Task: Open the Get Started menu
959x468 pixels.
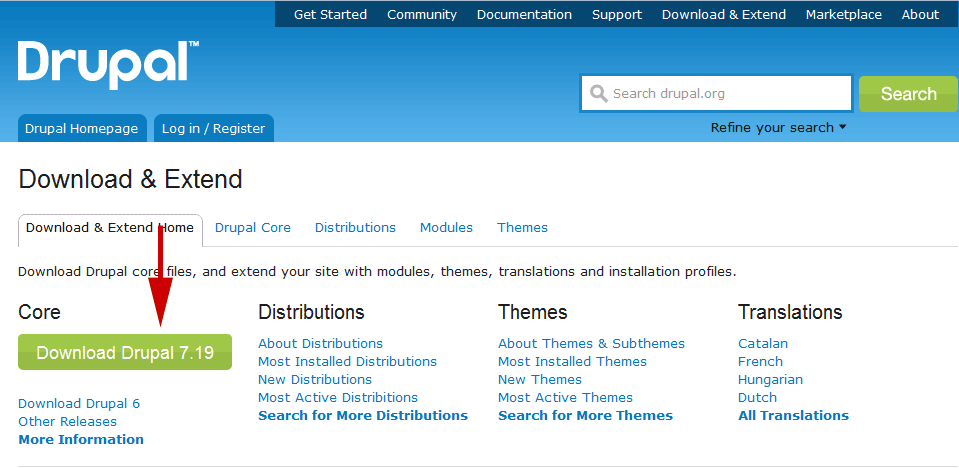Action: pyautogui.click(x=330, y=15)
